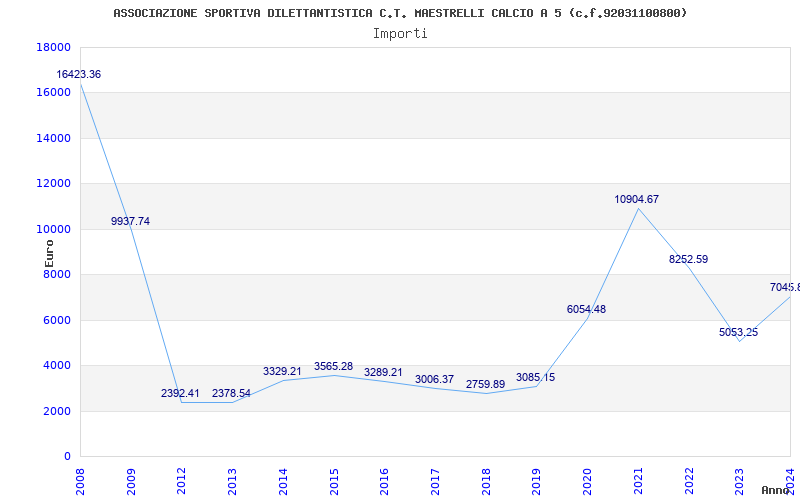Click the 10000 y-axis tick label

click(54, 229)
